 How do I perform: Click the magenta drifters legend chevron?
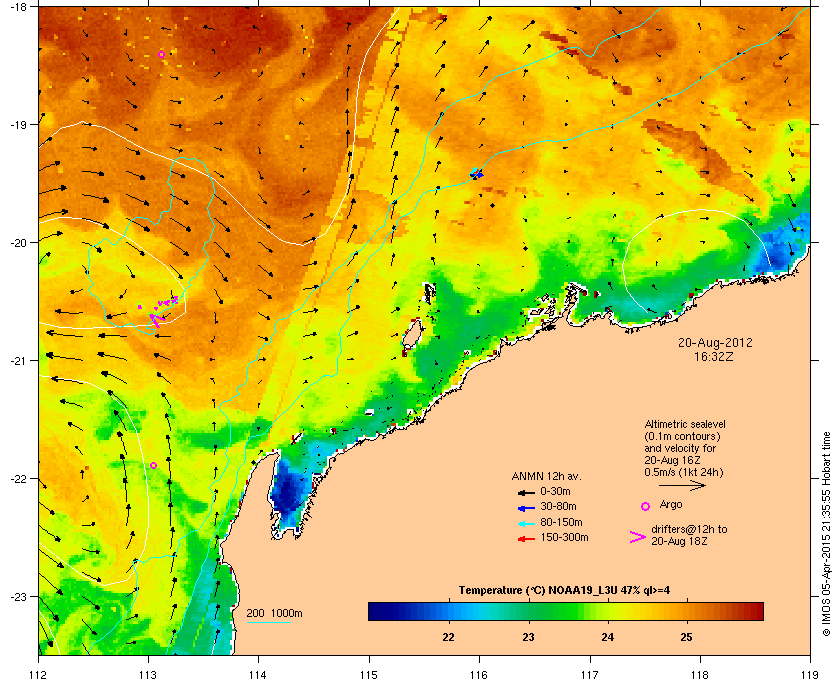[638, 537]
